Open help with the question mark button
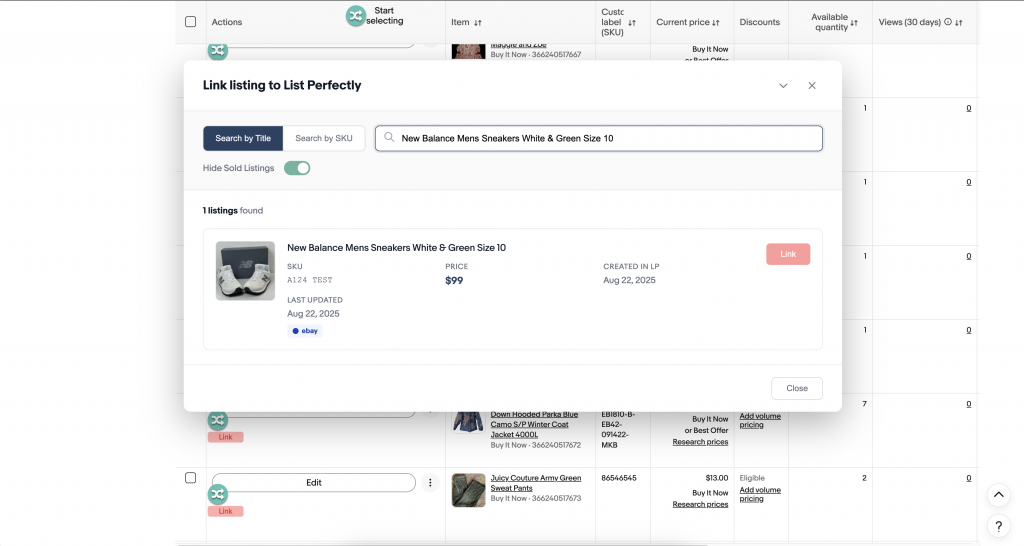The width and height of the screenshot is (1024, 546). (x=999, y=526)
